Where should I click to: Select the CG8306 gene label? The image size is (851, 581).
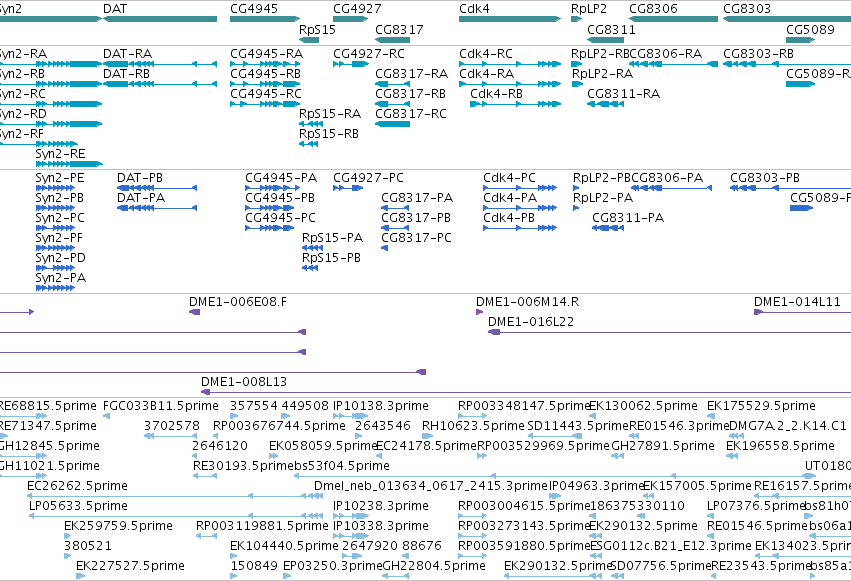click(653, 9)
